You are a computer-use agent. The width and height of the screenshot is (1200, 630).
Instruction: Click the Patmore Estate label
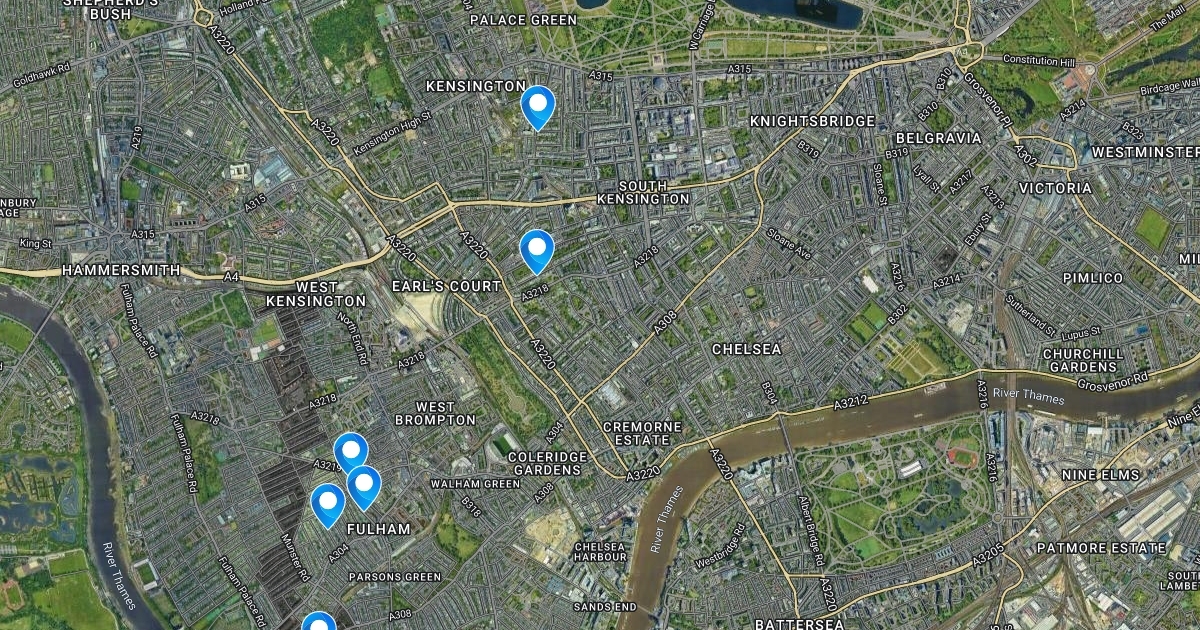(x=1100, y=548)
